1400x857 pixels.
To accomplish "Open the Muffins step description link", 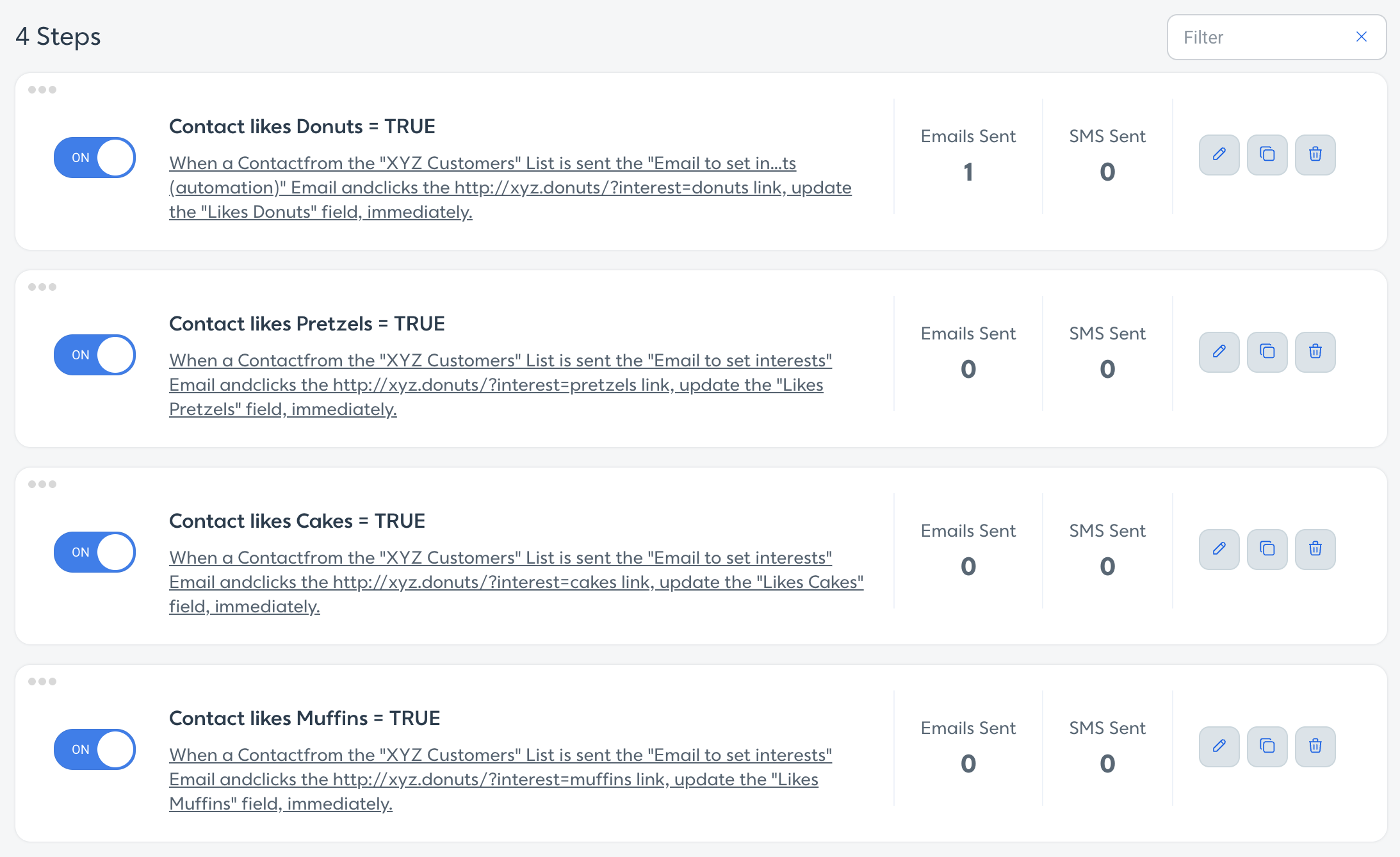I will 501,779.
